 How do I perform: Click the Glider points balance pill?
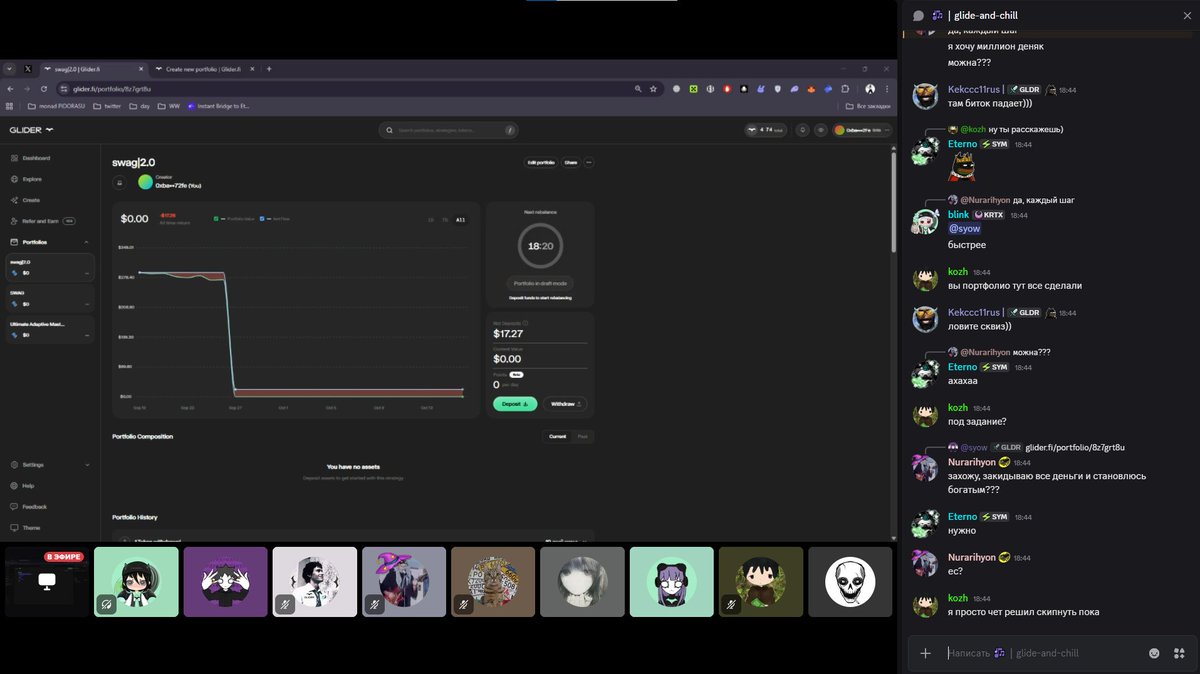click(x=765, y=130)
